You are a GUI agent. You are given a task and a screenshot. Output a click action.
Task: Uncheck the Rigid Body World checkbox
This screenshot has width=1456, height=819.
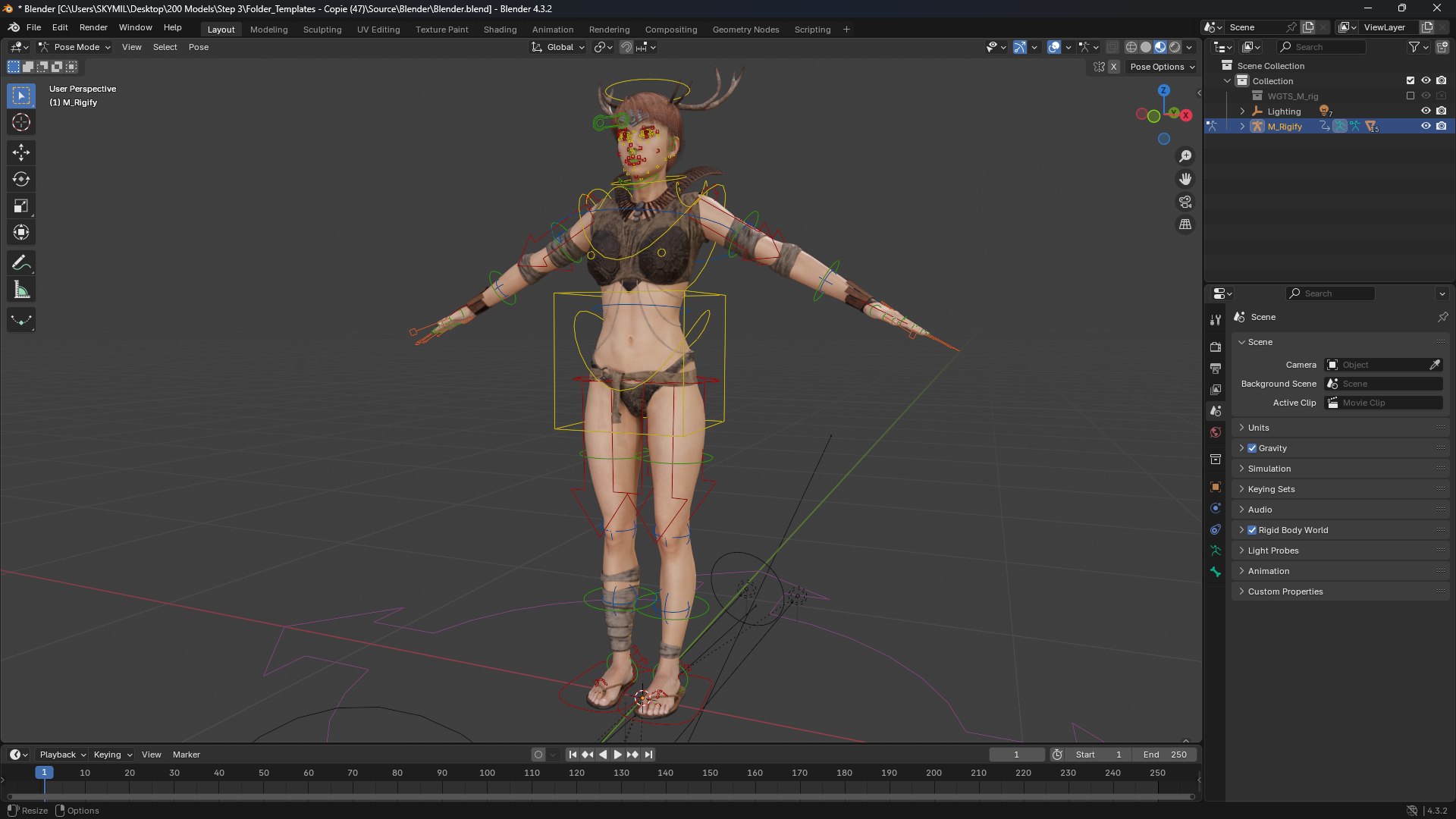(x=1252, y=530)
